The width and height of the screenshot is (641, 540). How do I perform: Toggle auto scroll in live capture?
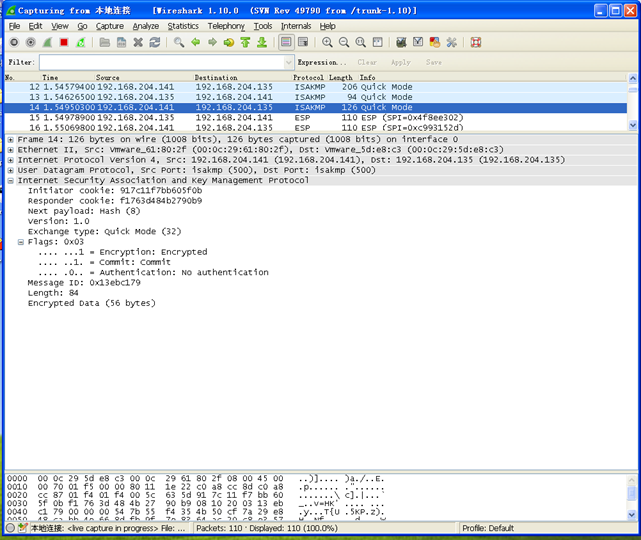pos(303,43)
